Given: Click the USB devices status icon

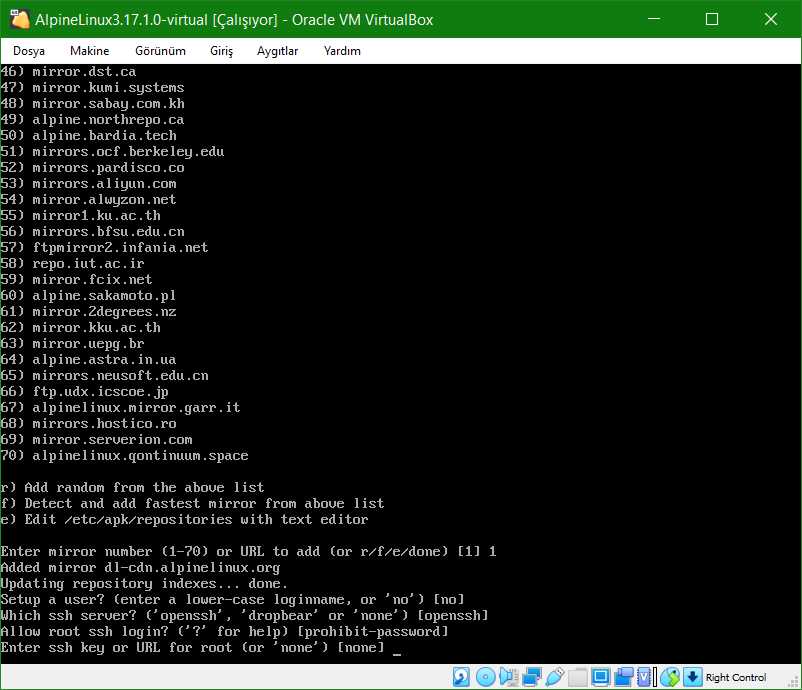Looking at the screenshot, I should pyautogui.click(x=554, y=677).
